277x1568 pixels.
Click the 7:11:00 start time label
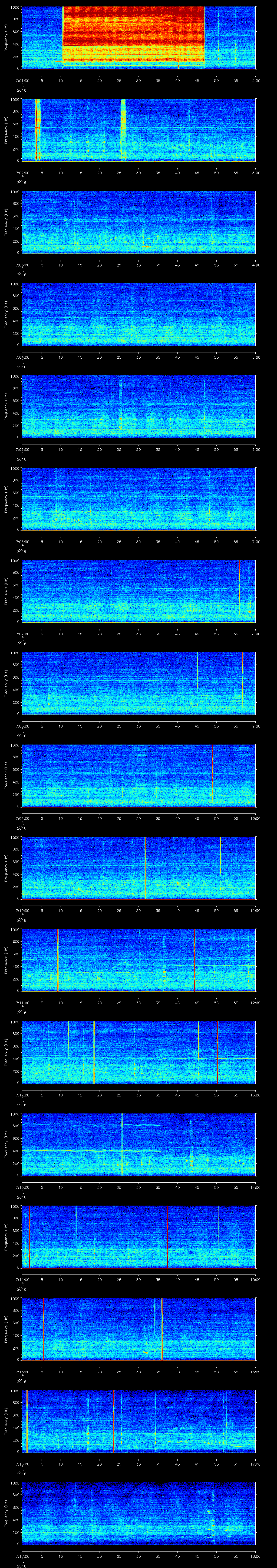click(22, 1003)
